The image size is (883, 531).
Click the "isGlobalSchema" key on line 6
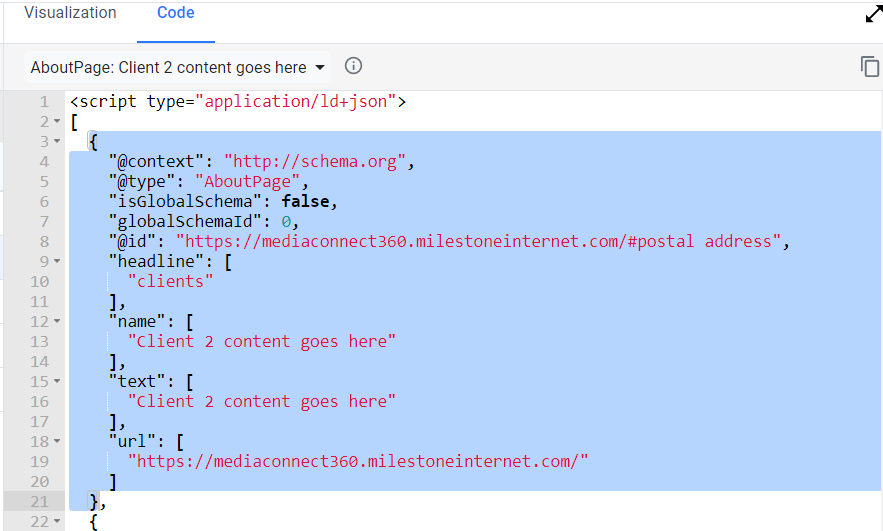[x=185, y=202]
